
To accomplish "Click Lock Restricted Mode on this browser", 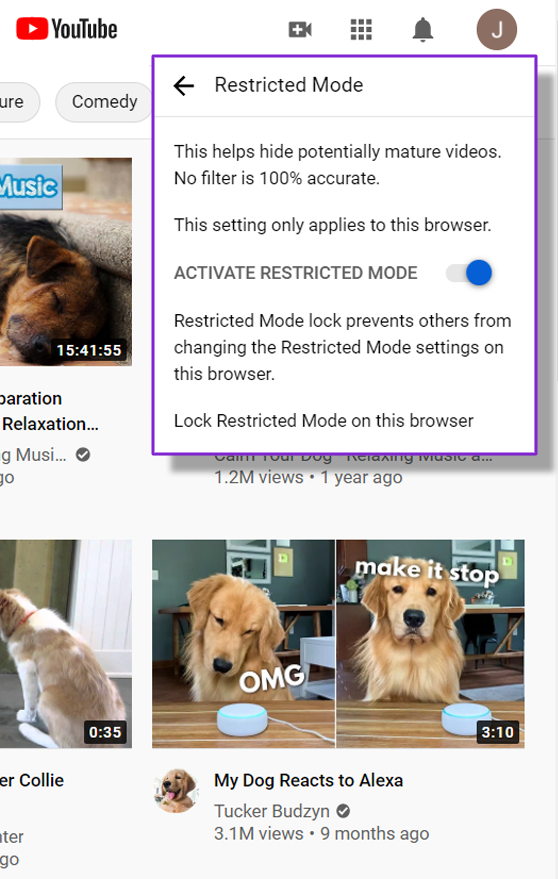I will 324,420.
